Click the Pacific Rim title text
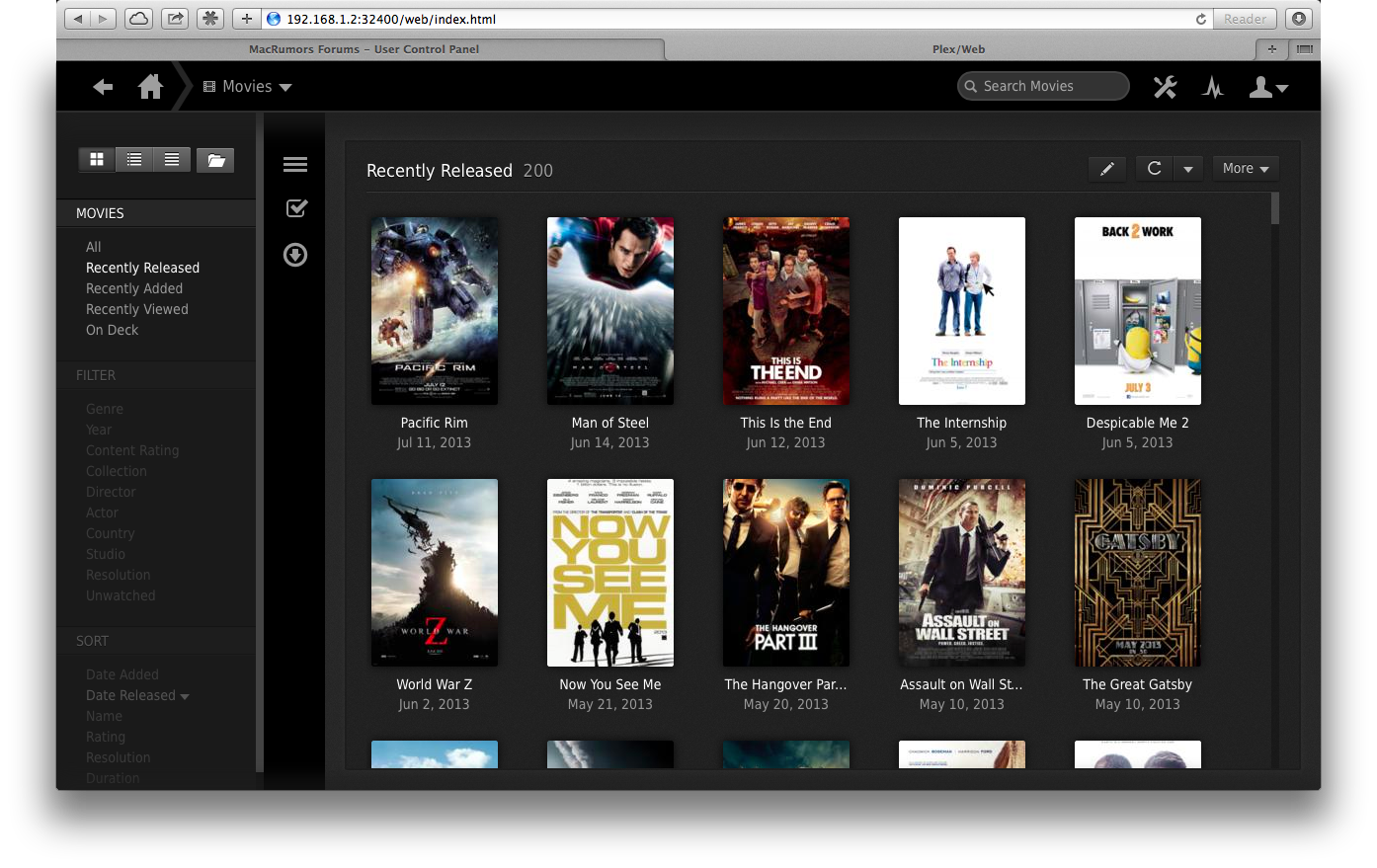The height and width of the screenshot is (868, 1377). 435,423
